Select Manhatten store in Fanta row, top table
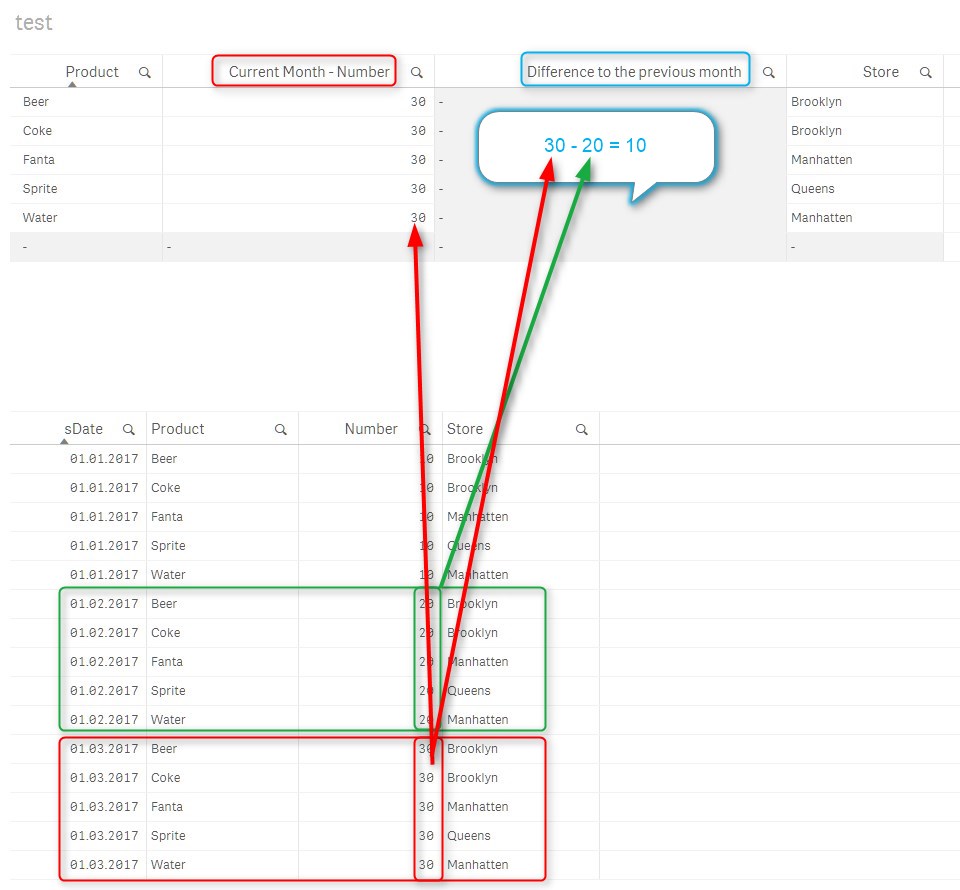 tap(821, 160)
